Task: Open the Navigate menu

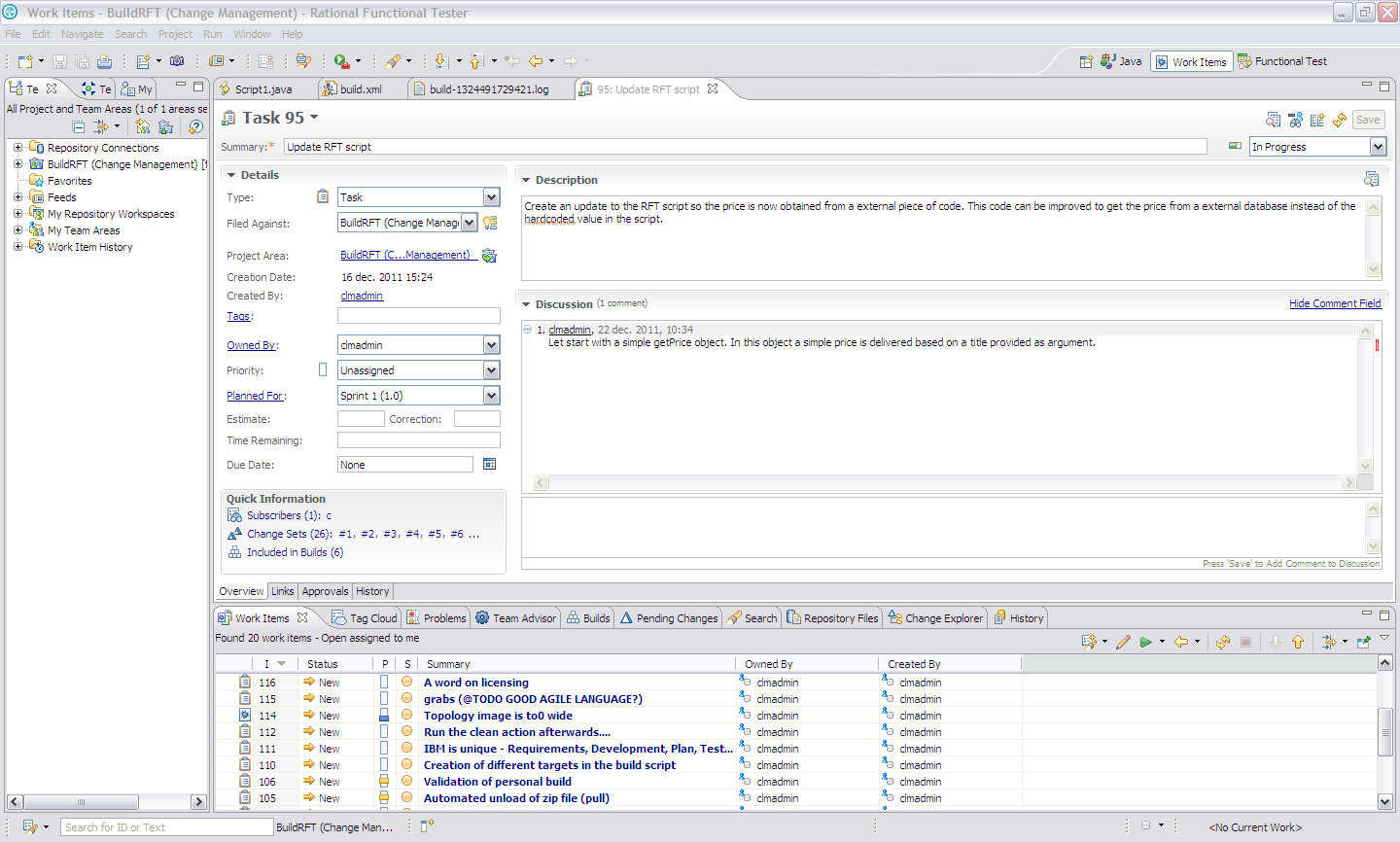Action: click(x=82, y=34)
